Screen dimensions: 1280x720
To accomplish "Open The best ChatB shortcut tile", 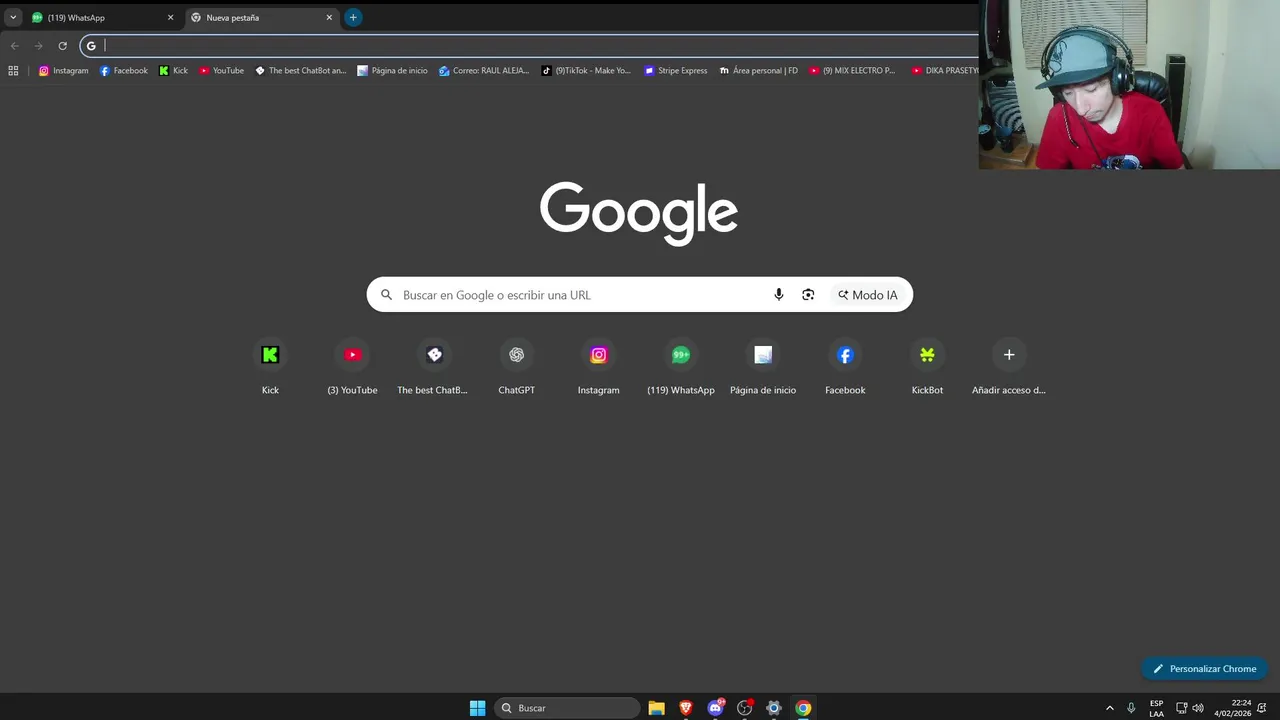I will click(x=434, y=367).
